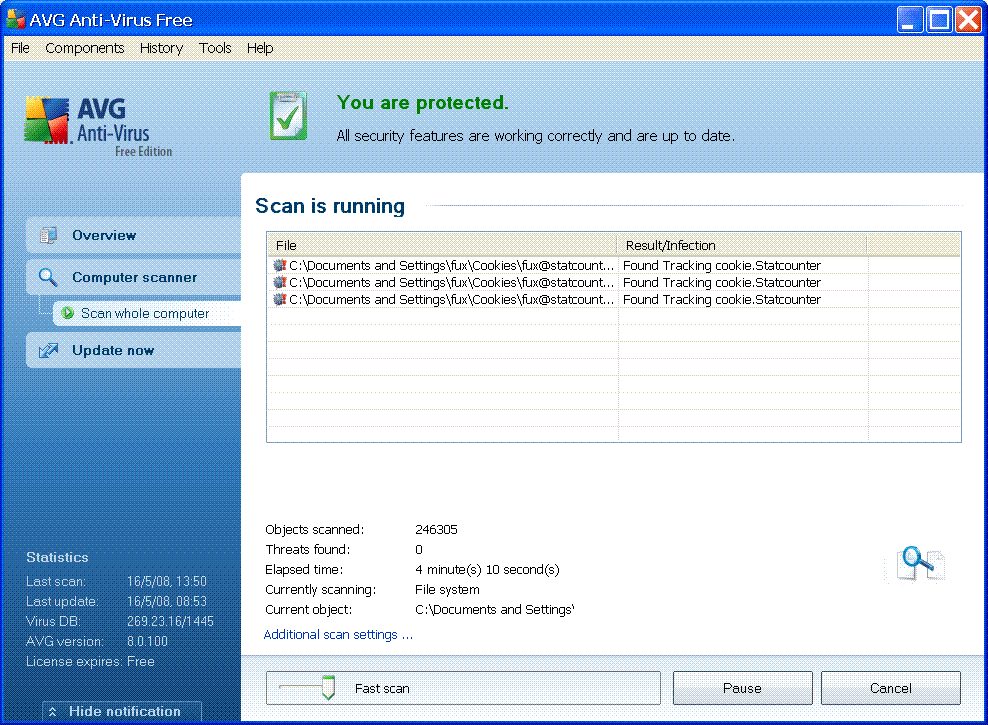Click second row's Found Tracking cookie result
Viewport: 988px width, 725px height.
[x=722, y=282]
